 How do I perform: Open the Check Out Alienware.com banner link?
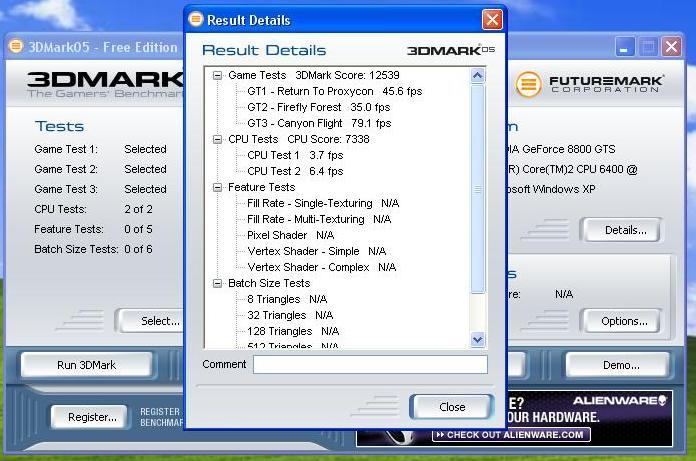(511, 435)
